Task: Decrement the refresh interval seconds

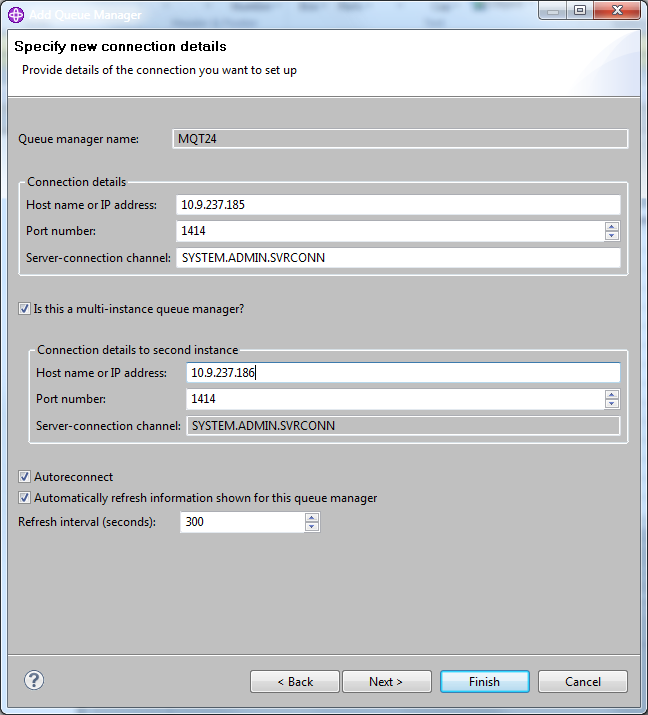Action: click(312, 527)
